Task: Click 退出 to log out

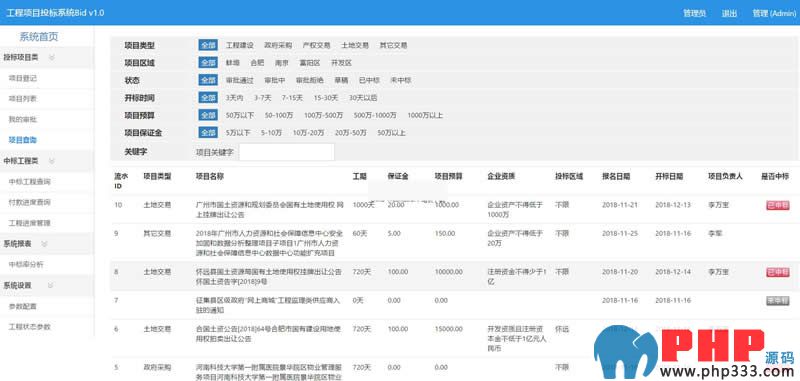Action: [729, 14]
